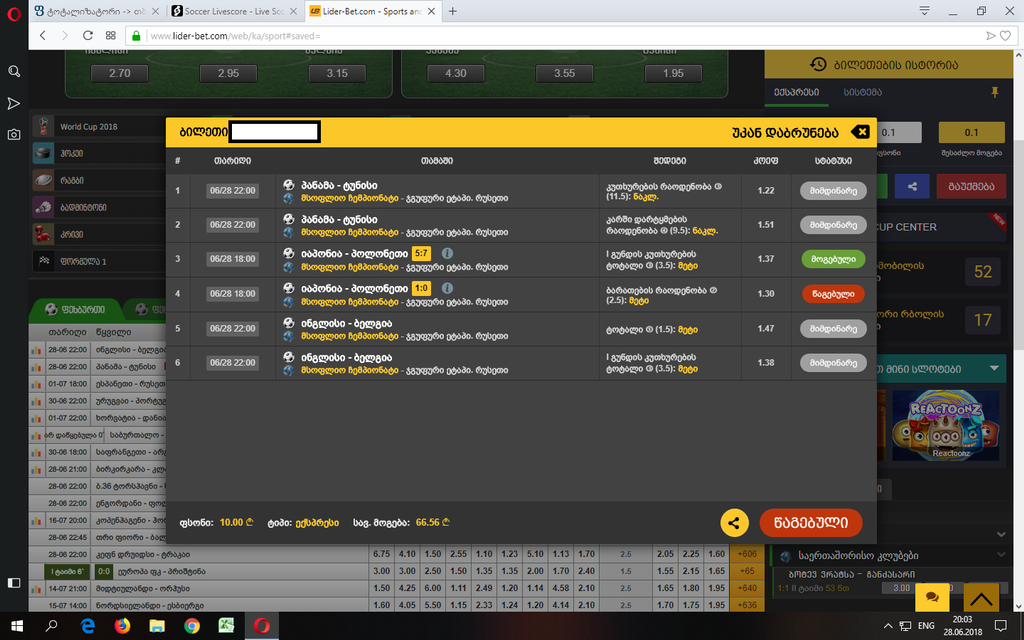Select the სისტემა bet slip tab
The height and width of the screenshot is (640, 1024).
pyautogui.click(x=862, y=93)
